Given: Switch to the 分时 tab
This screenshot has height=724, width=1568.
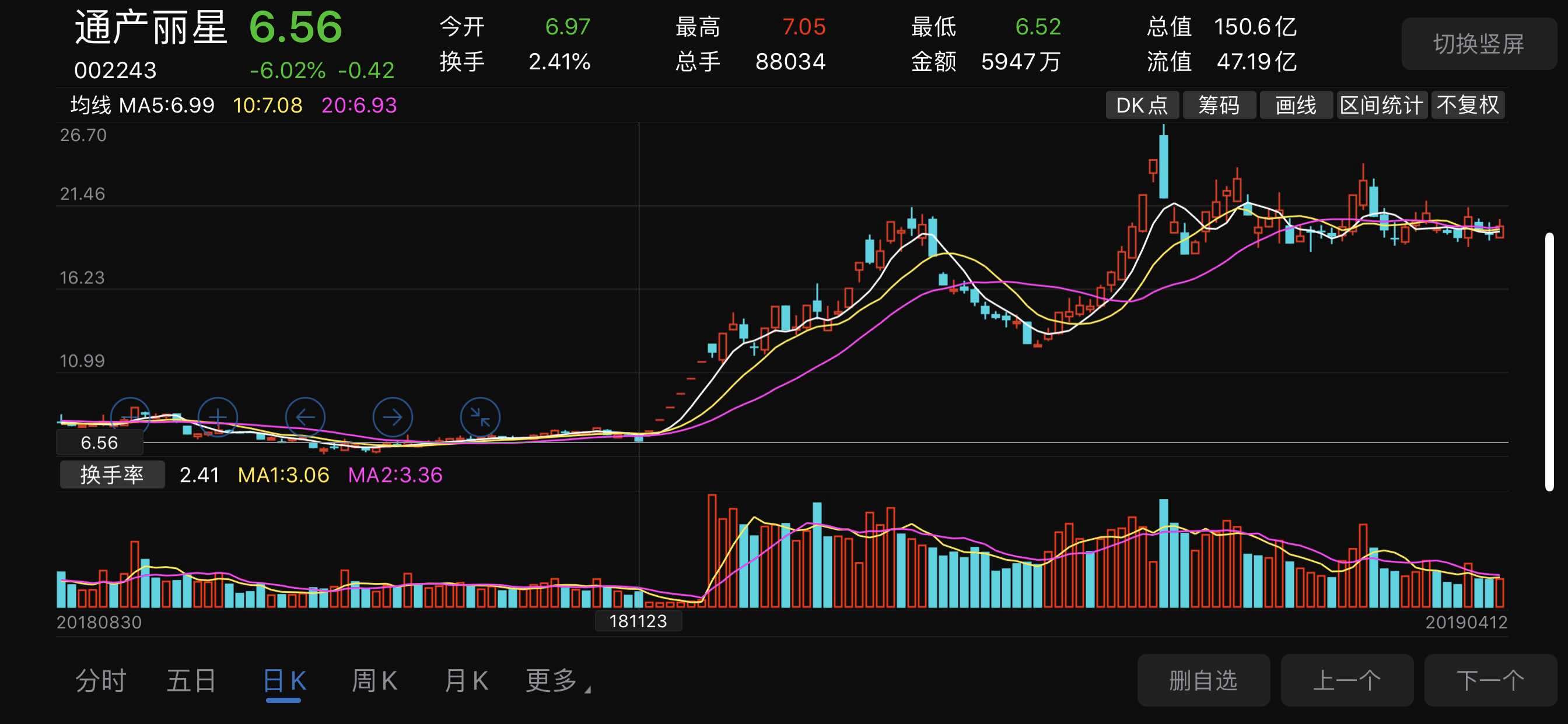Looking at the screenshot, I should [x=101, y=680].
